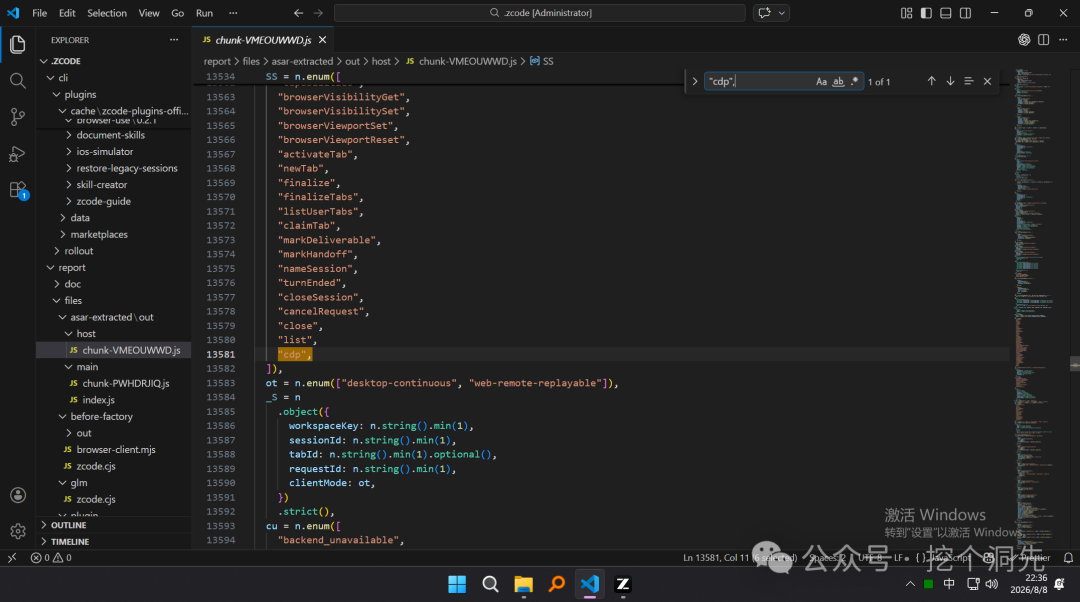Open the notifications bell in status bar
This screenshot has width=1080, height=602.
click(1068, 558)
